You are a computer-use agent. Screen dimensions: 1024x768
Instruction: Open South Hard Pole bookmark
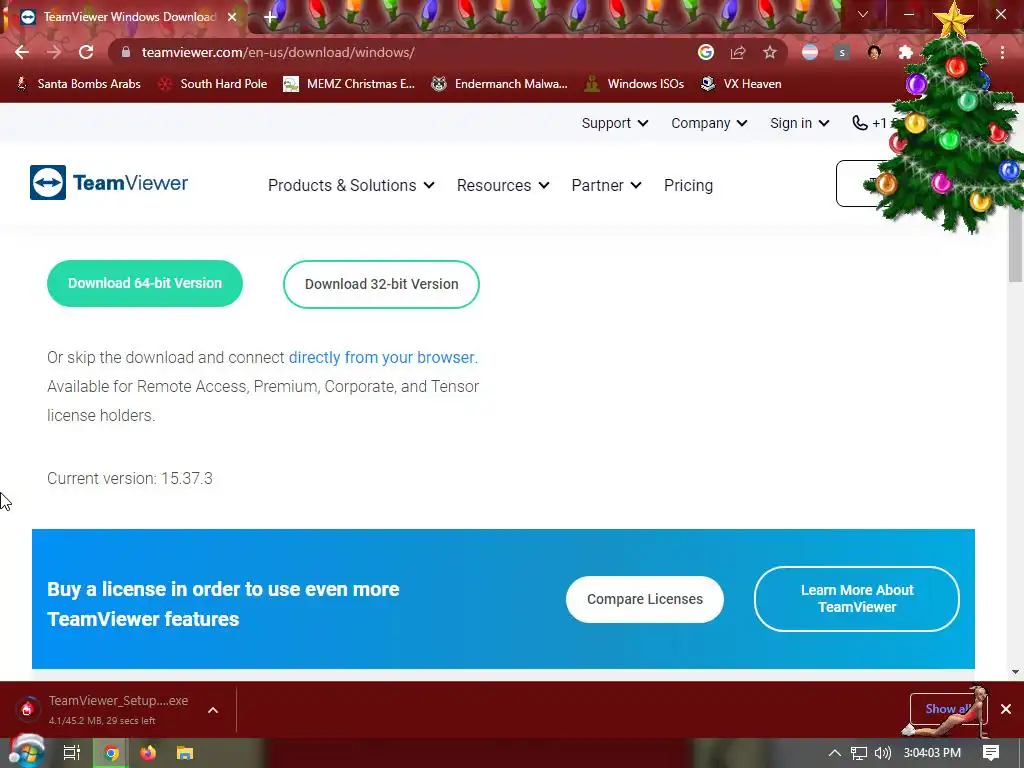pos(213,84)
